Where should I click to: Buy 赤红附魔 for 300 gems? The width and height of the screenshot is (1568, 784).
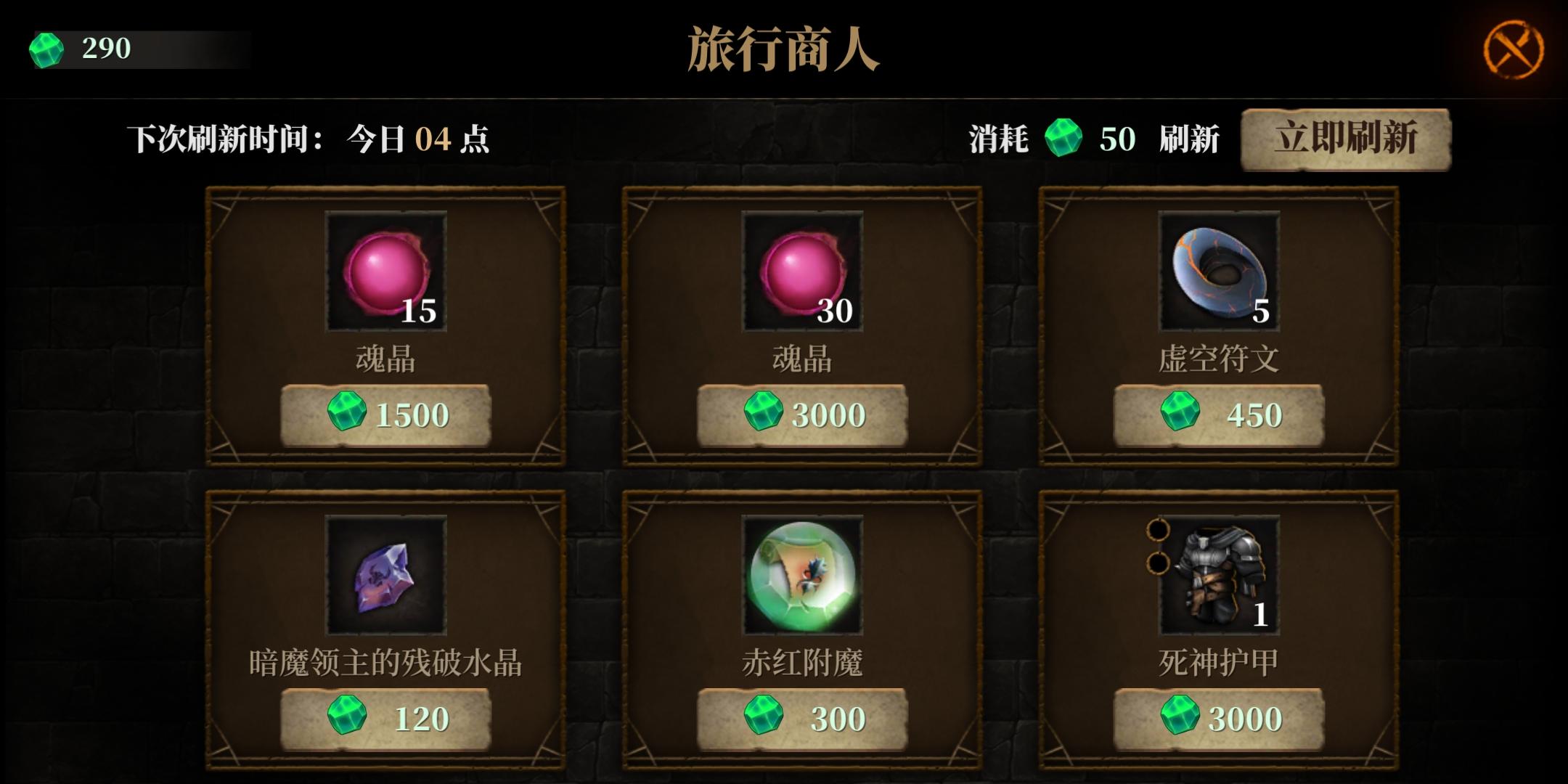803,719
